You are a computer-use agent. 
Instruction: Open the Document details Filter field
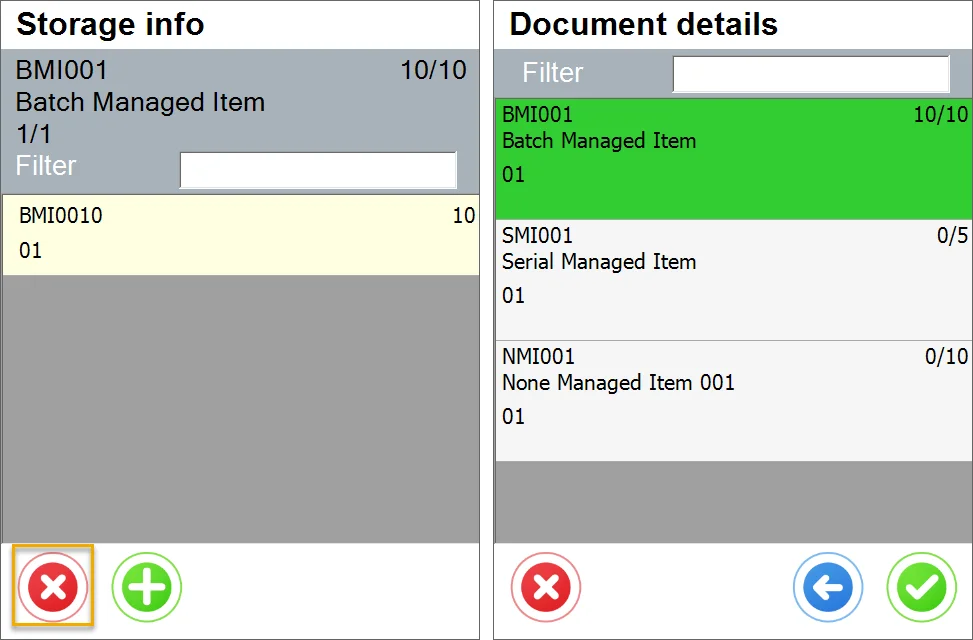coord(810,73)
